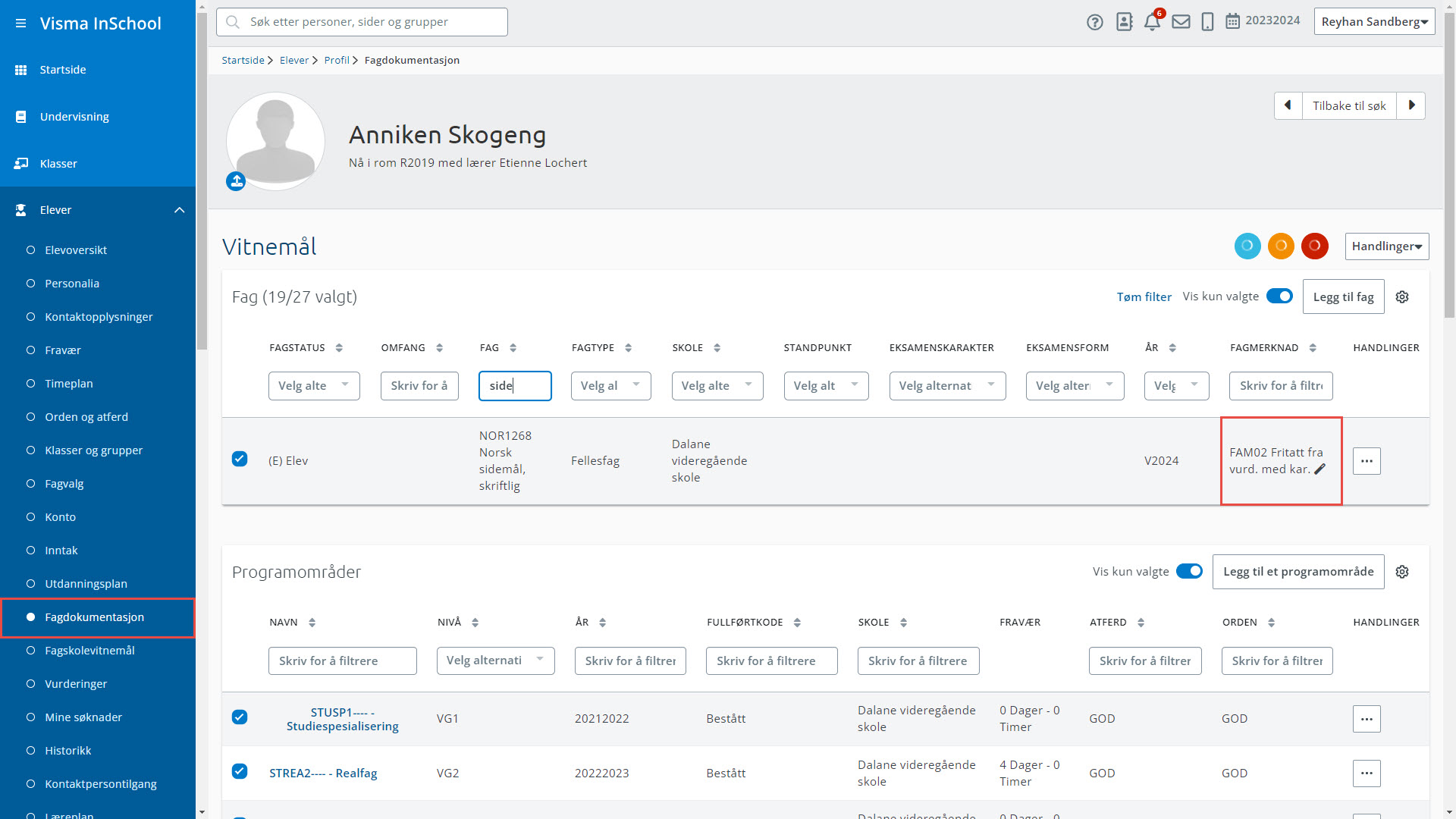This screenshot has height=819, width=1456.
Task: Click the Legg til fag button
Action: point(1343,297)
